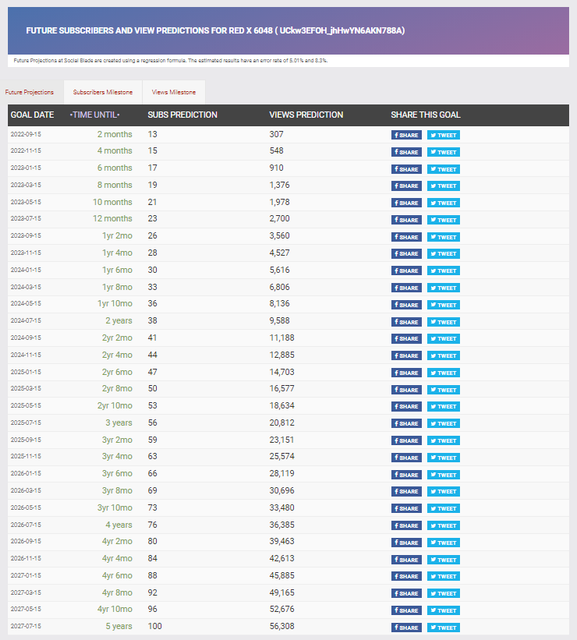Screen dimensions: 577x640
Task: Tweet the 3yr 10mo goal
Action: [x=444, y=509]
